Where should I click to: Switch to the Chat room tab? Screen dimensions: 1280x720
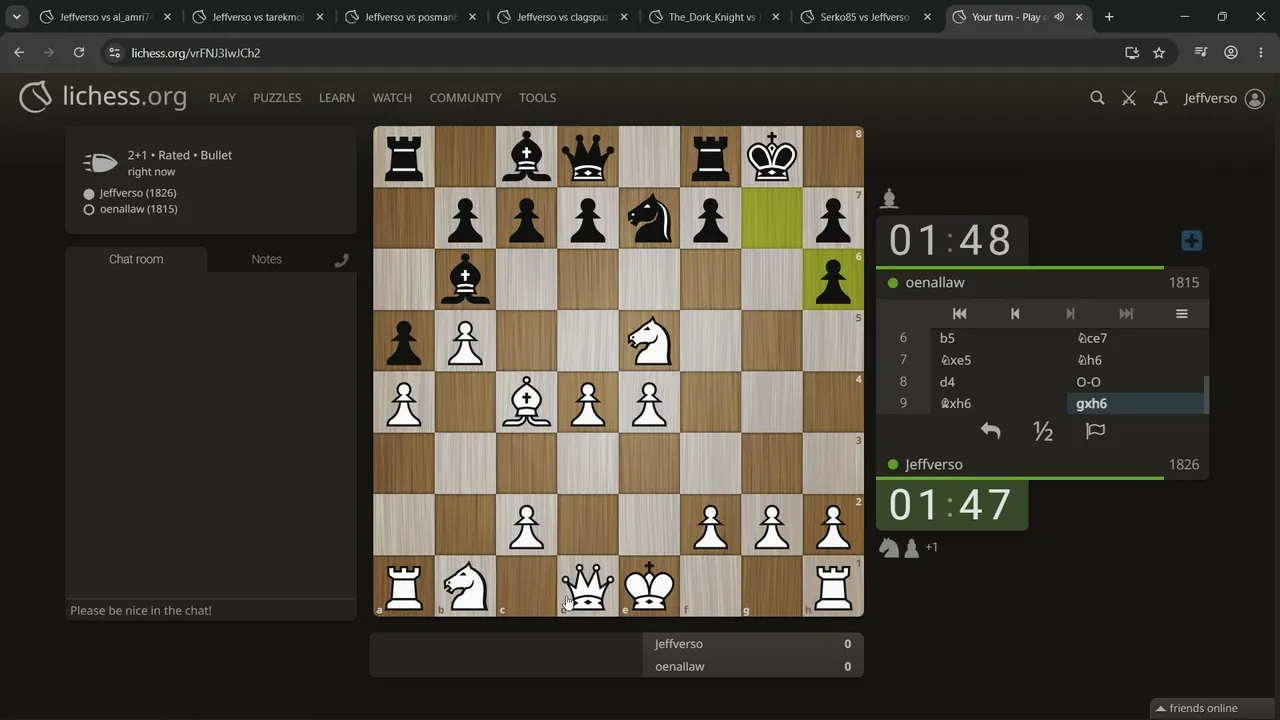click(x=136, y=259)
